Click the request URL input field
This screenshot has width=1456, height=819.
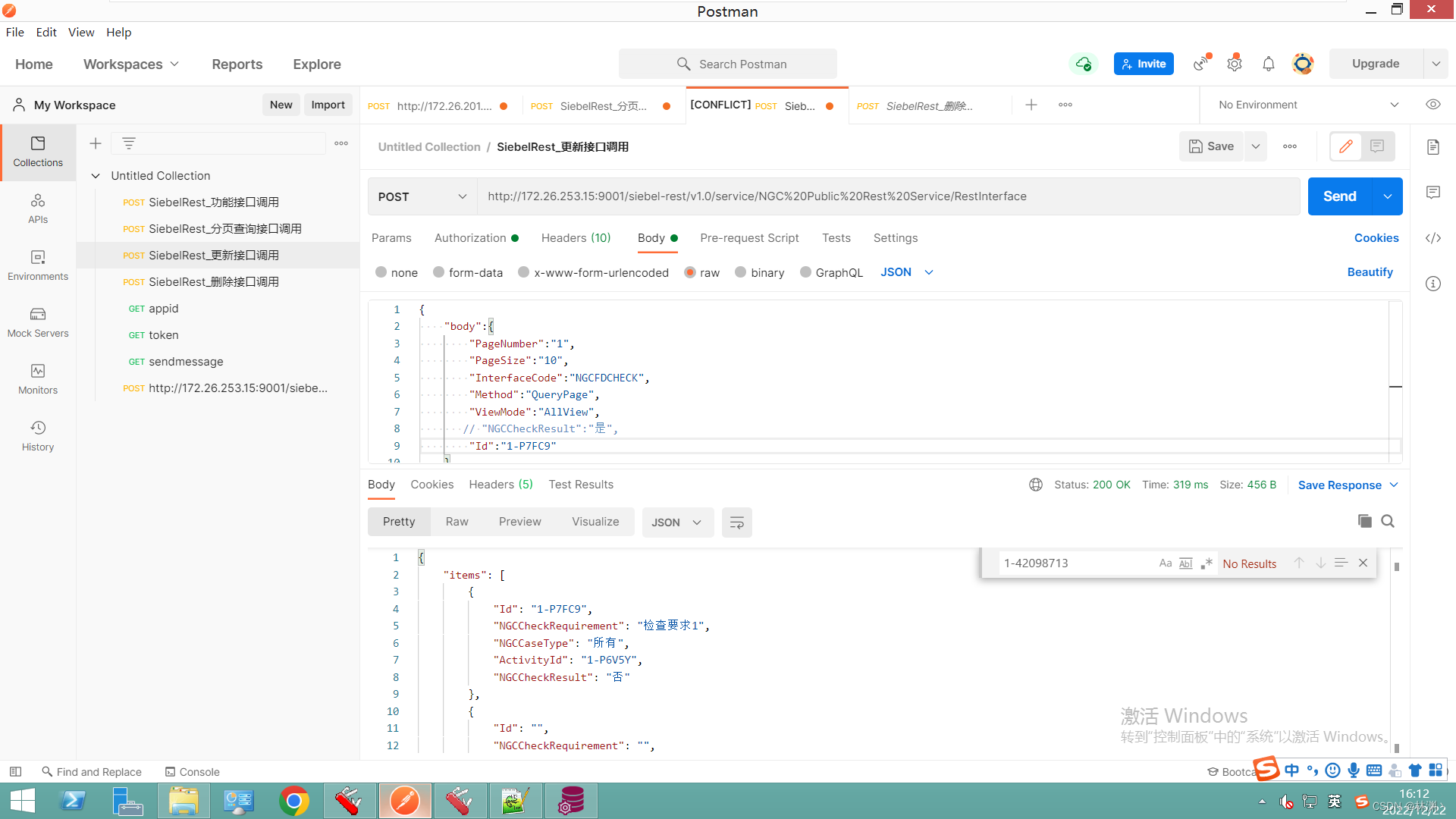[x=887, y=196]
